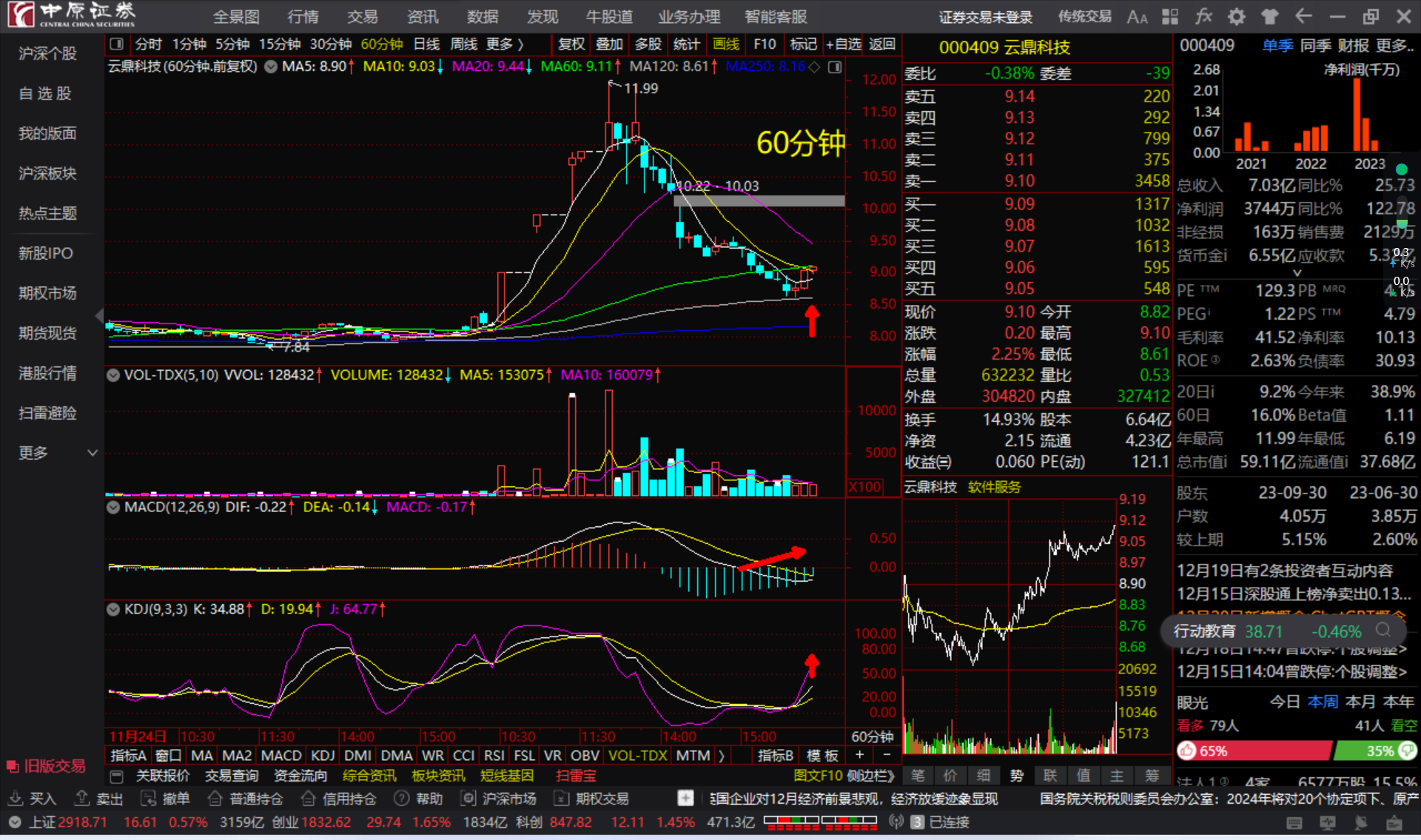Switch to 日线 daily chart tab
This screenshot has height=840, width=1421.
(426, 44)
